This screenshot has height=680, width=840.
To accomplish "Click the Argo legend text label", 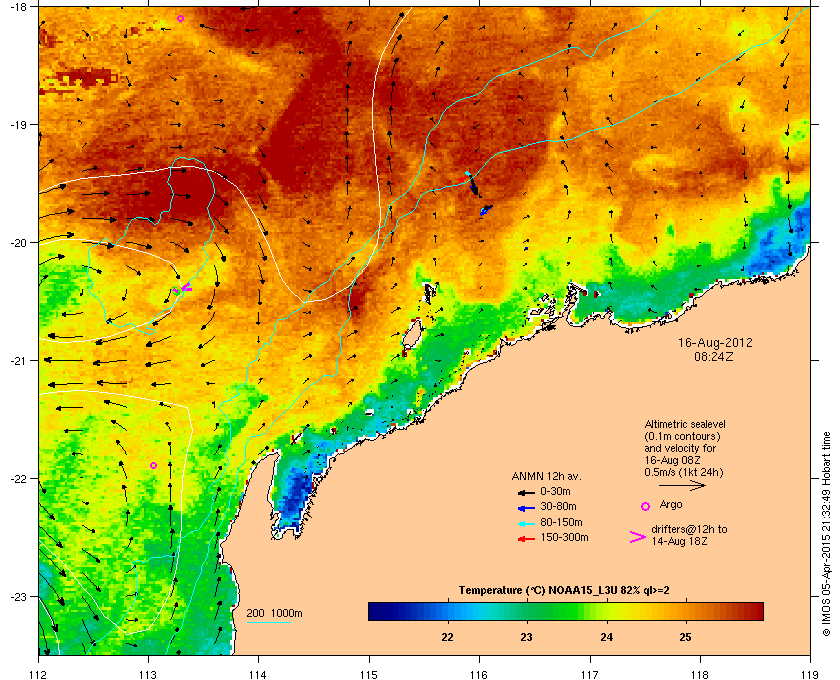I will point(671,504).
